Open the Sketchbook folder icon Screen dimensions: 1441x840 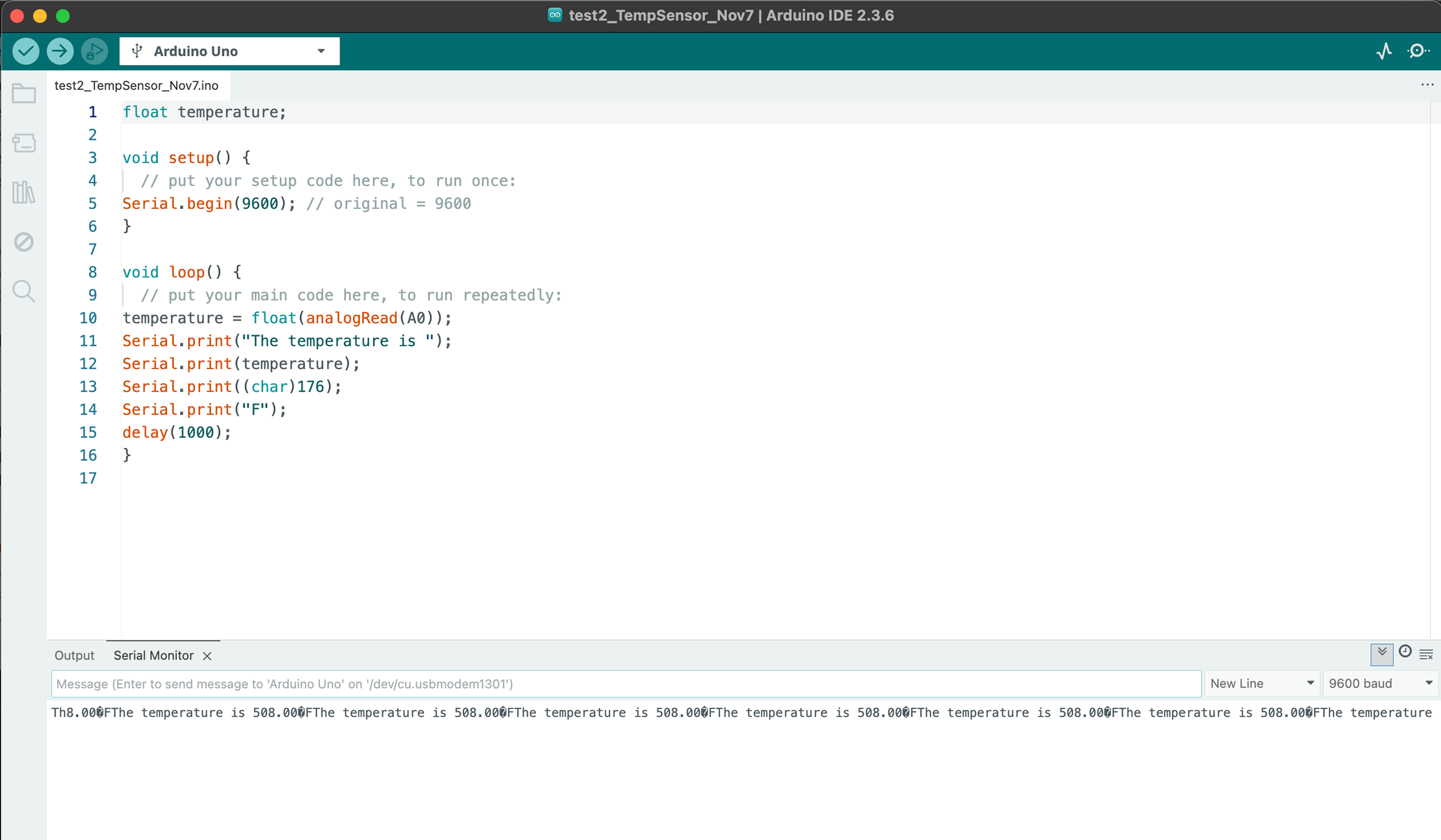point(24,93)
